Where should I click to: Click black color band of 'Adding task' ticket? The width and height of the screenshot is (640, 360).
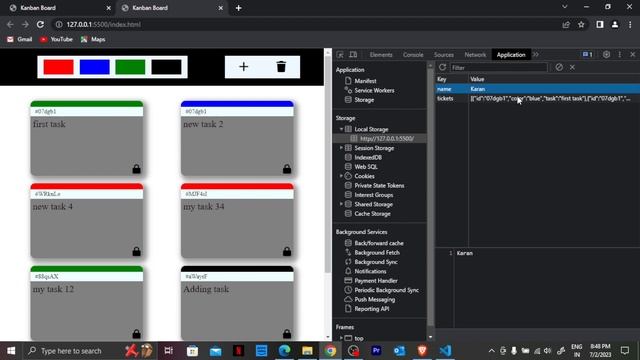click(x=237, y=269)
